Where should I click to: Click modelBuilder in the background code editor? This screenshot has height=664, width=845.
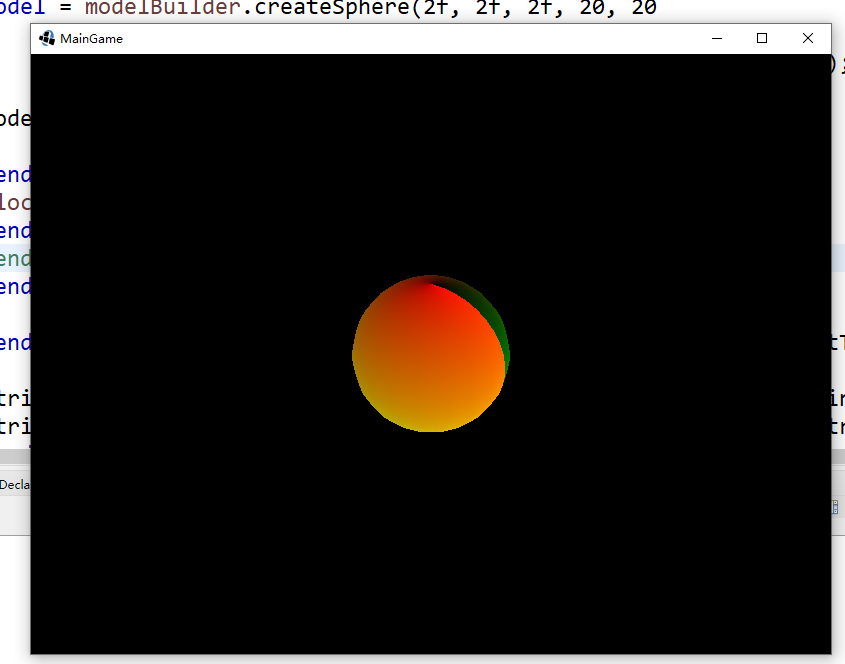point(163,8)
